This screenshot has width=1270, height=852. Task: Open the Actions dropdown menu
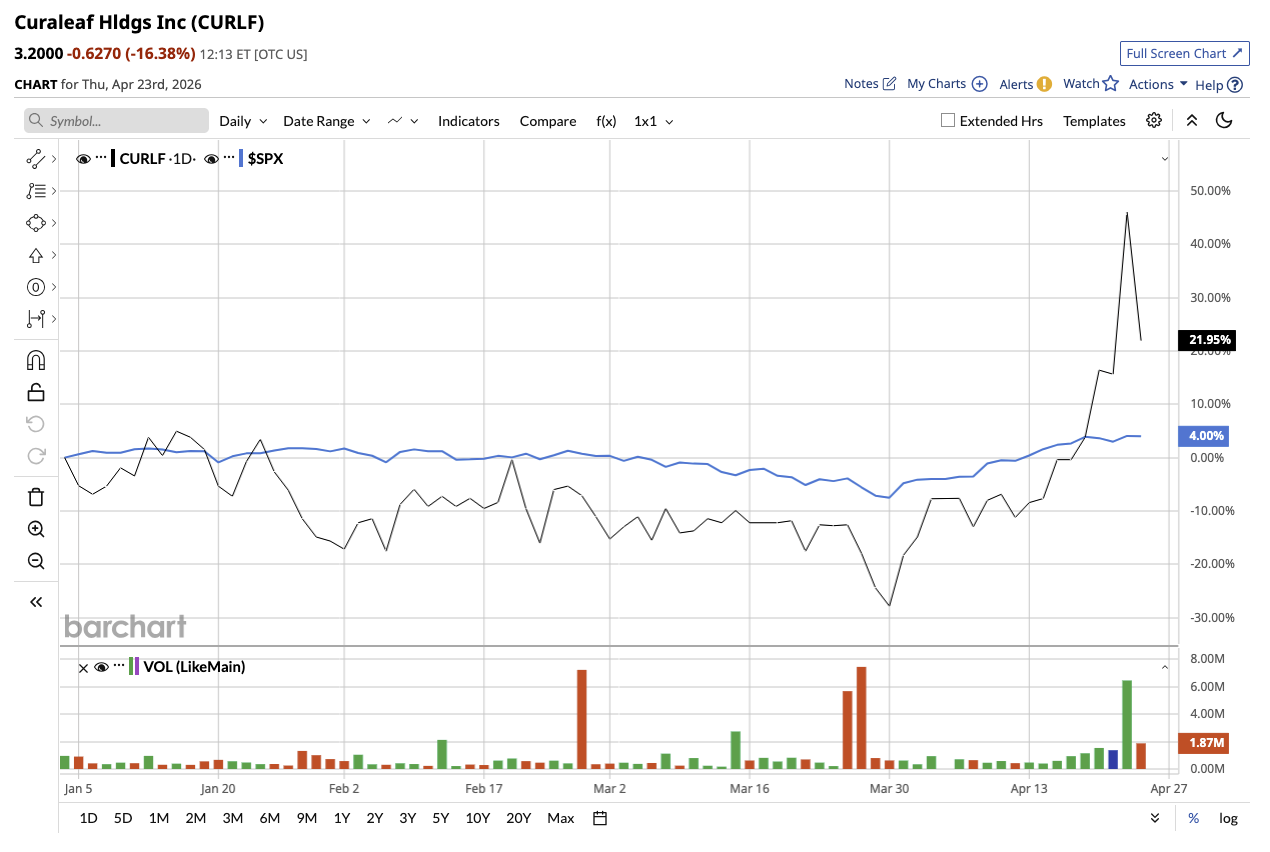[1158, 84]
